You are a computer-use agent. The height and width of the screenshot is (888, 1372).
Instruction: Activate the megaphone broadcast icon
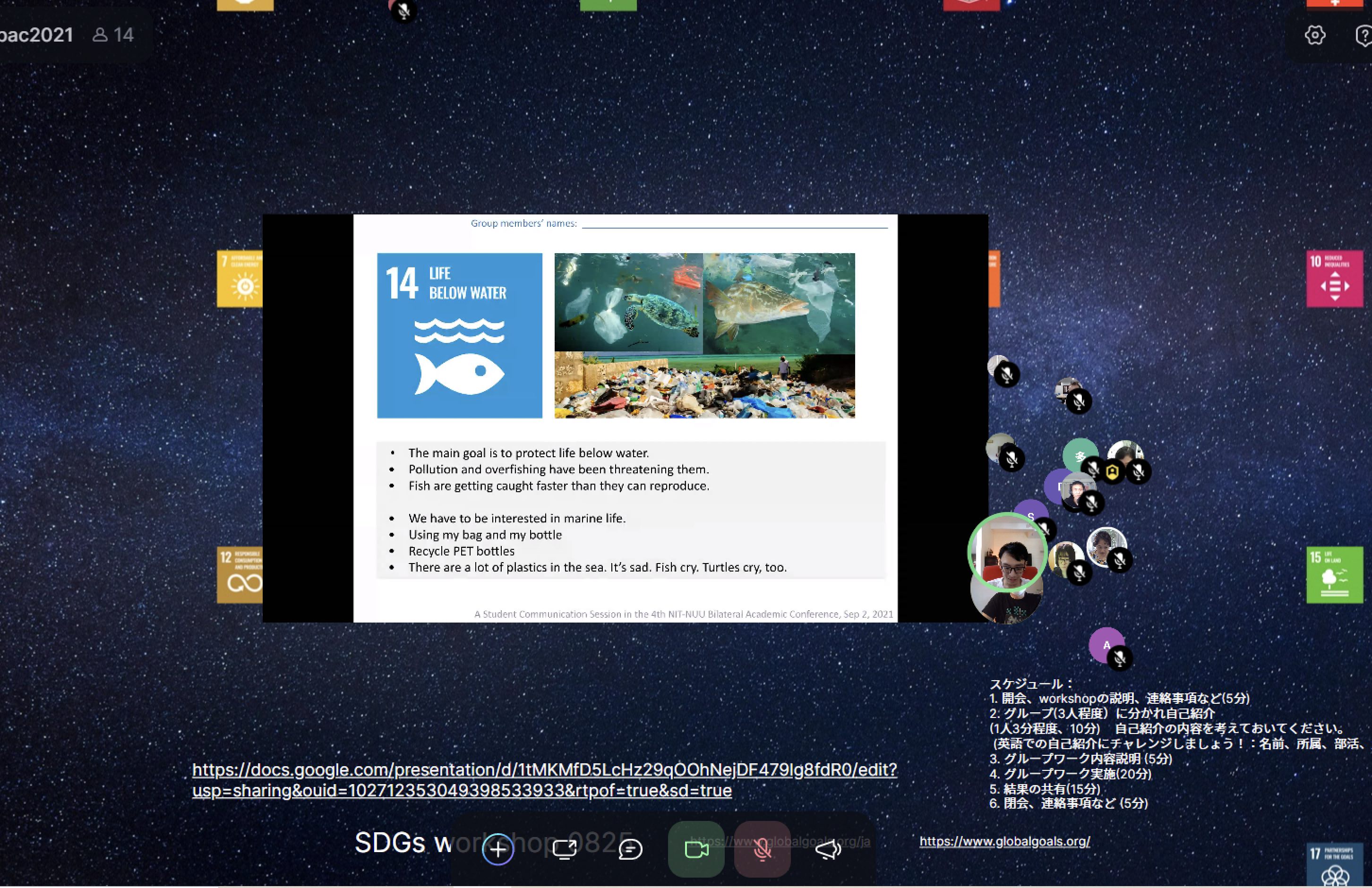pyautogui.click(x=828, y=849)
